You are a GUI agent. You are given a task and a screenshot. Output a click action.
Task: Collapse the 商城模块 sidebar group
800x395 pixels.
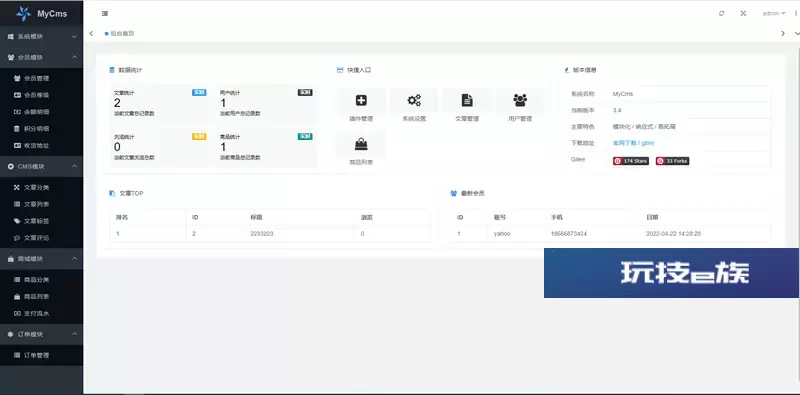click(x=41, y=259)
